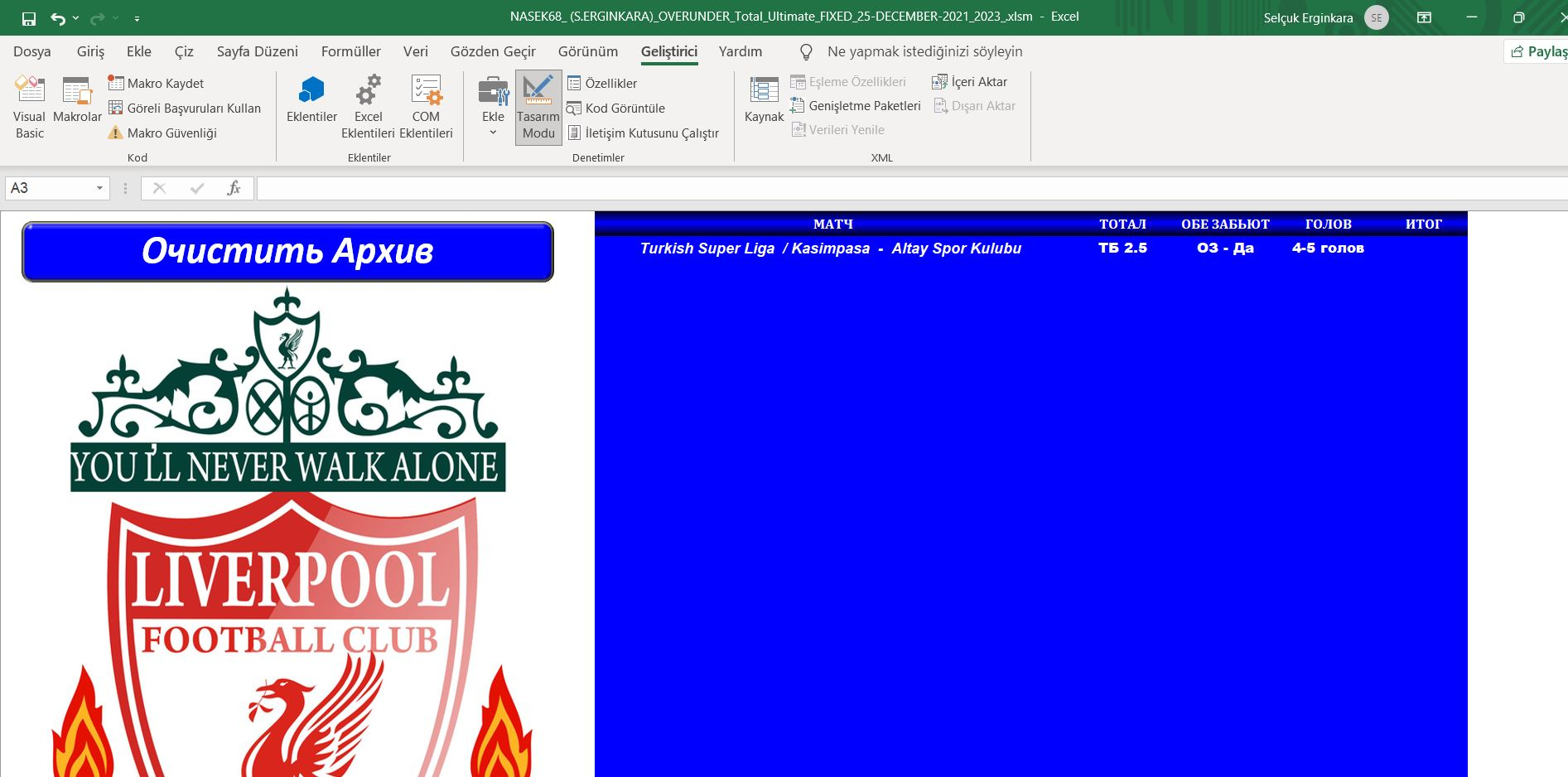Click the Name Box showing A3
Image resolution: width=1568 pixels, height=777 pixels.
tap(49, 188)
